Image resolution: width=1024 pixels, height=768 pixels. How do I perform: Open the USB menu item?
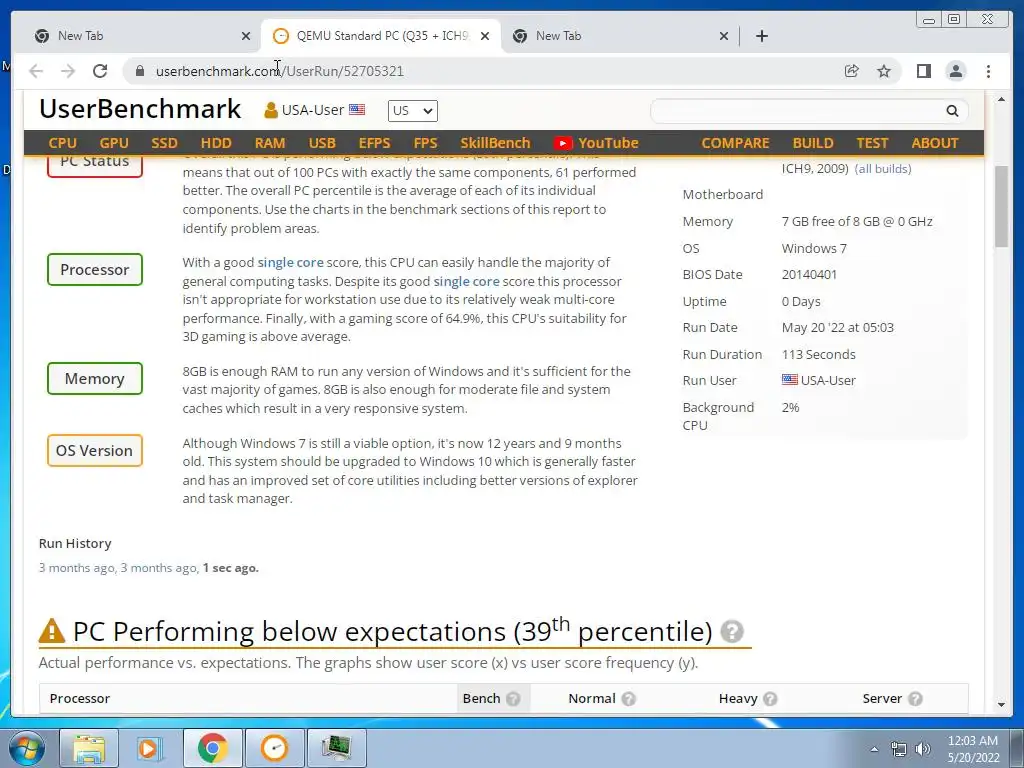pos(322,143)
